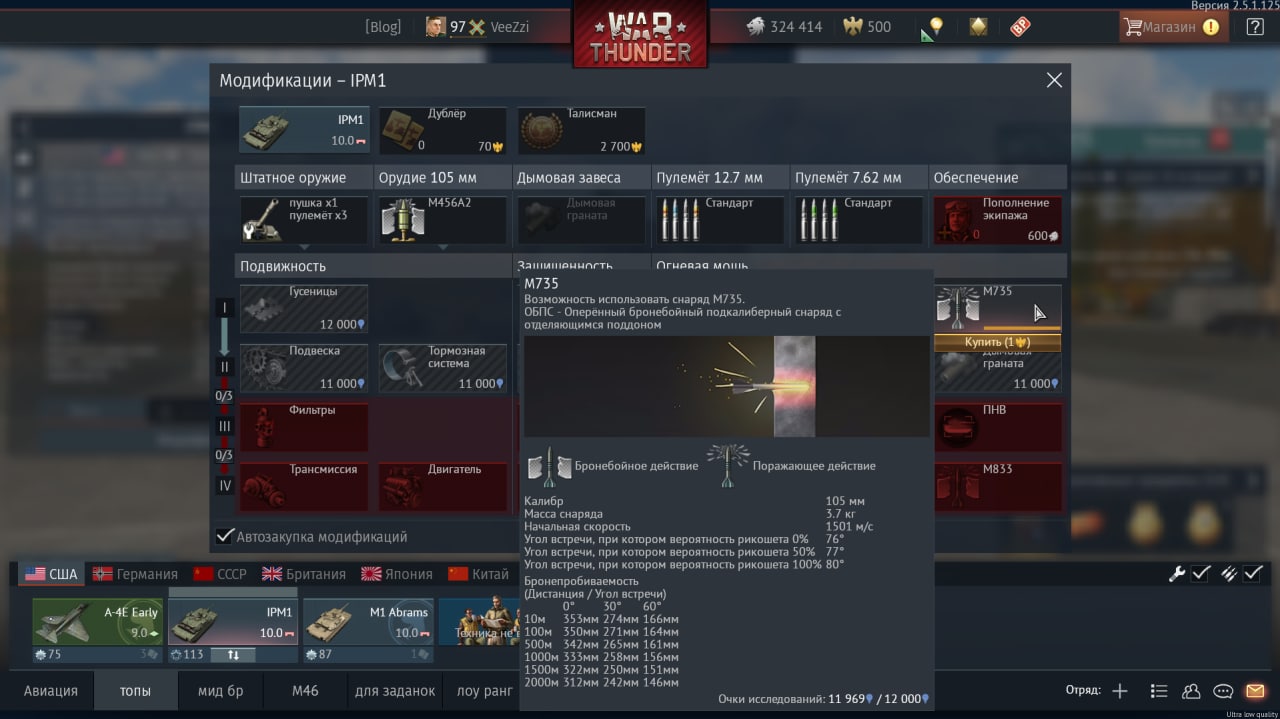Open the golden diamond warbond icon
Screen dimensions: 1280x719
point(978,27)
